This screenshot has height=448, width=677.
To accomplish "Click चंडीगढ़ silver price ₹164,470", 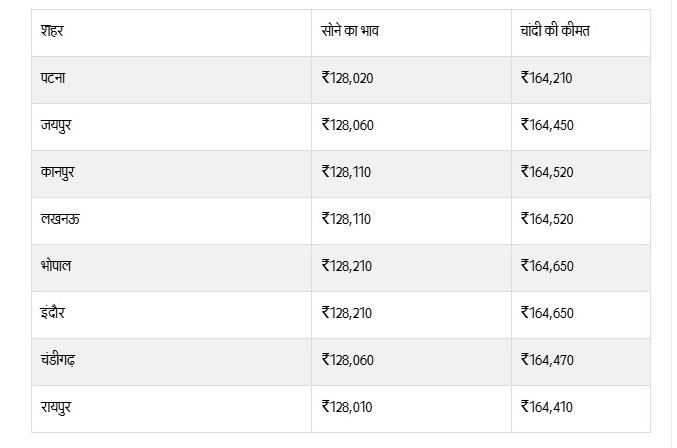I will (547, 360).
